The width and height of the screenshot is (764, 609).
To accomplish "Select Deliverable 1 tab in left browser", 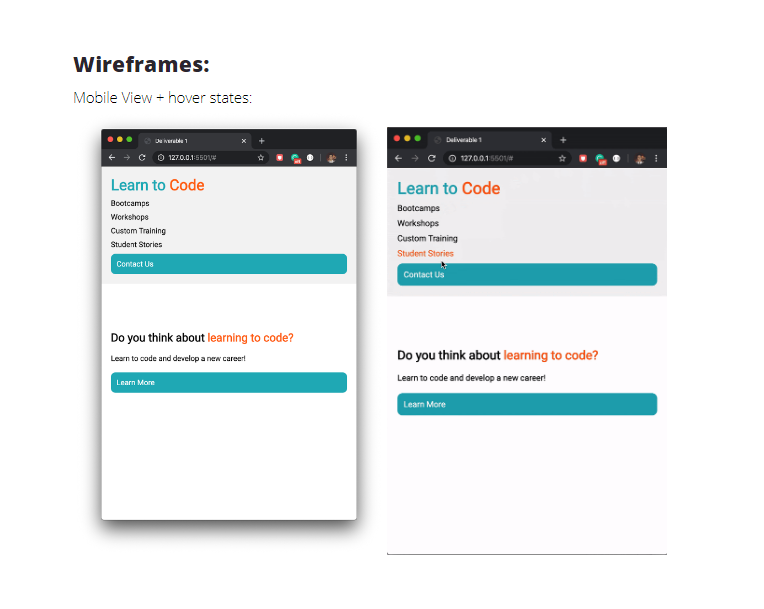I will [x=195, y=141].
